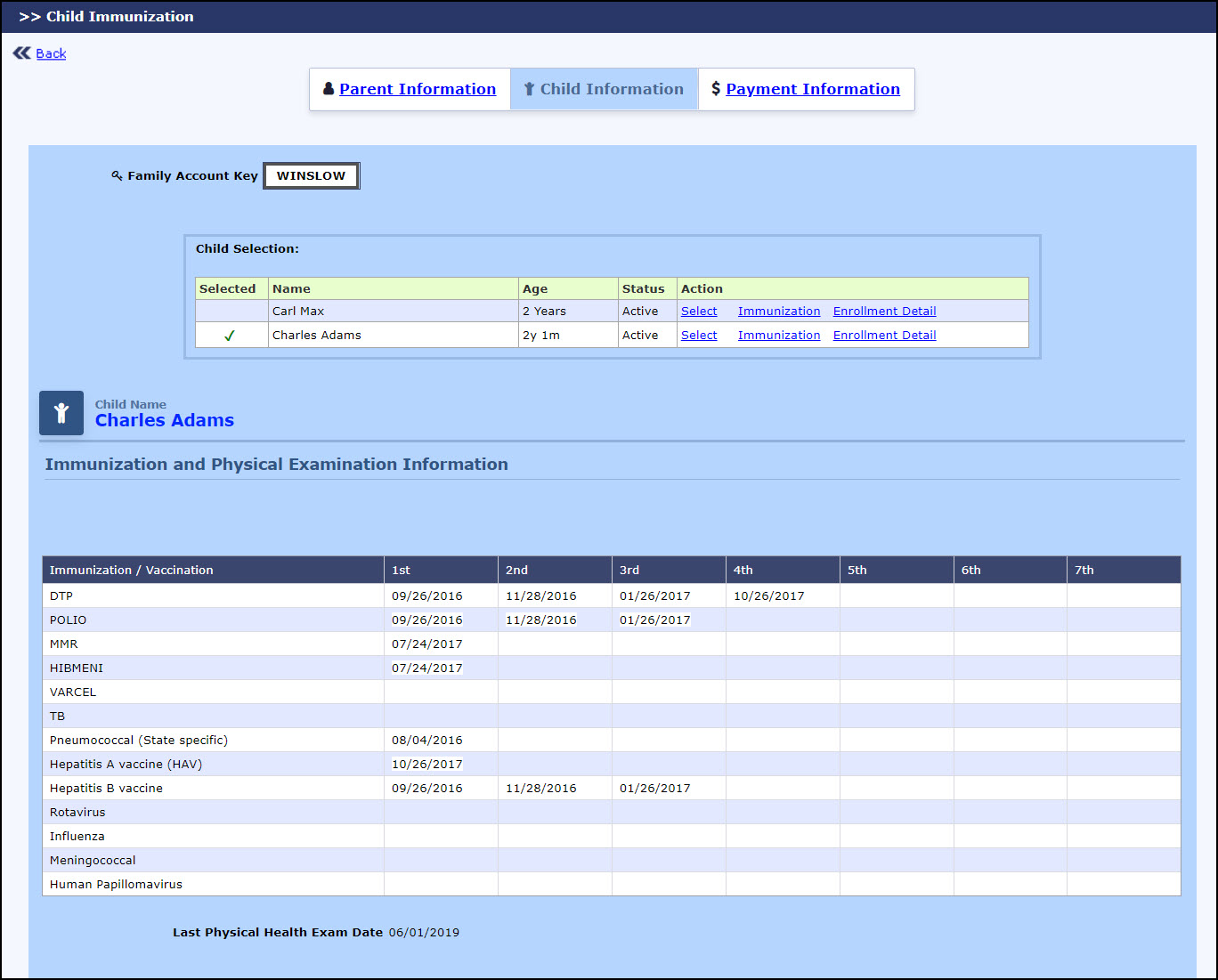Click the green checkmark in Selected column

[230, 336]
